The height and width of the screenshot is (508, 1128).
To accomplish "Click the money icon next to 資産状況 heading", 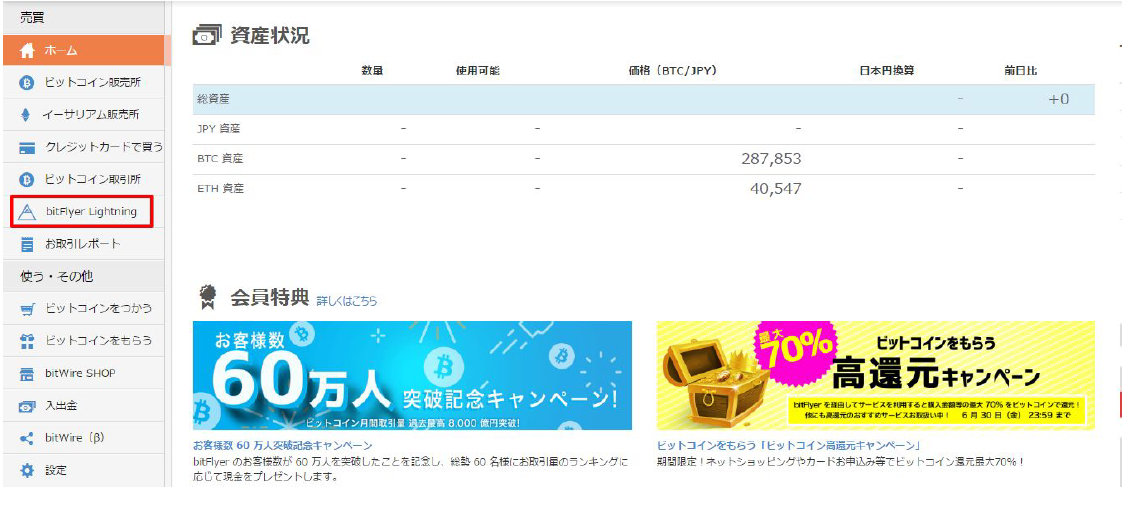I will pos(207,35).
